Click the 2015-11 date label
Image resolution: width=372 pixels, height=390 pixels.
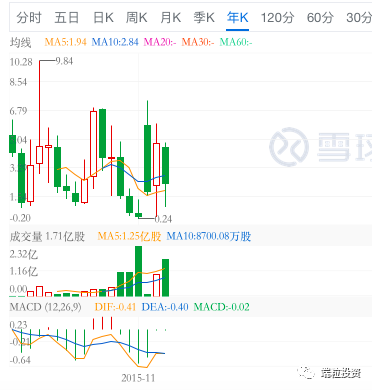click(x=138, y=378)
